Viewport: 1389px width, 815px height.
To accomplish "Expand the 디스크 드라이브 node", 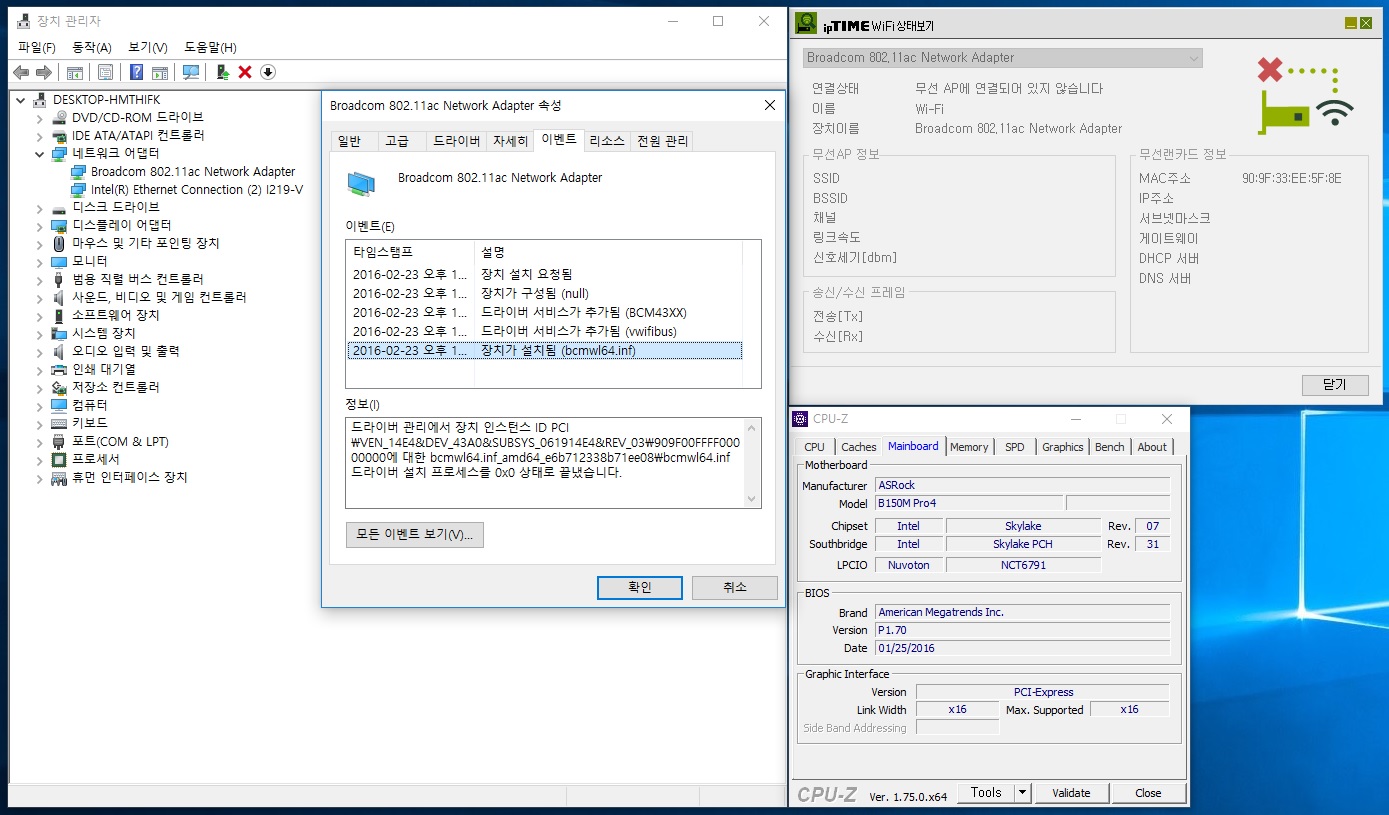I will 40,208.
